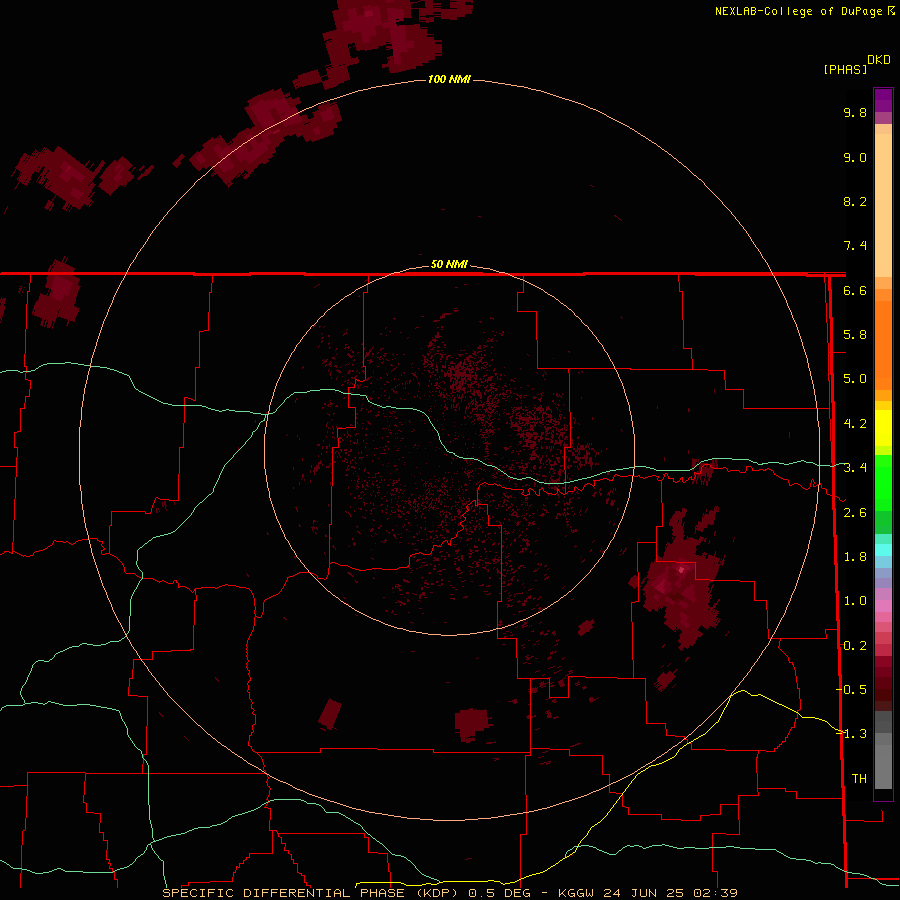The height and width of the screenshot is (900, 900).
Task: Click the 'NEXLAB-College of DuPage' credit text
Action: pyautogui.click(x=798, y=11)
